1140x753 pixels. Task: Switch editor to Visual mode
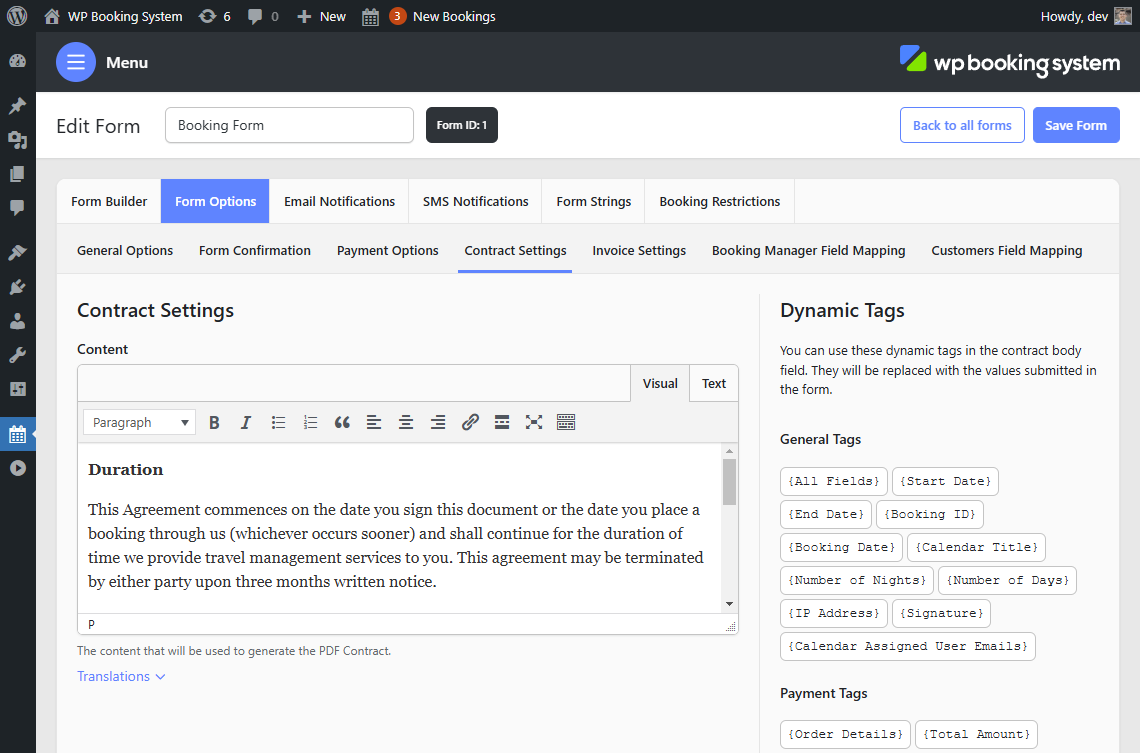point(659,383)
